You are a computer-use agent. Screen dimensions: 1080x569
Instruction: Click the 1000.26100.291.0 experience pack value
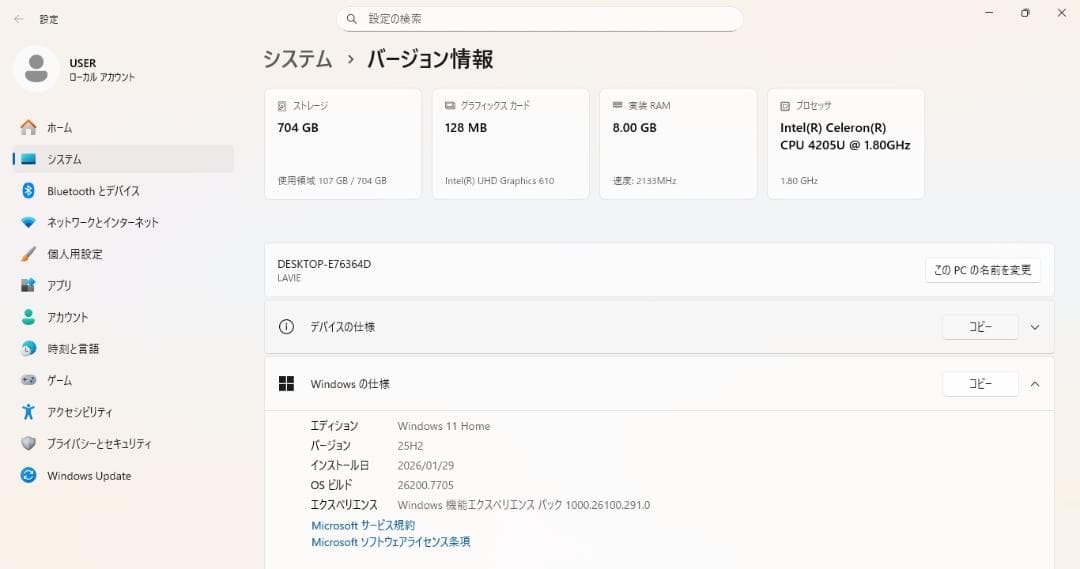(608, 505)
